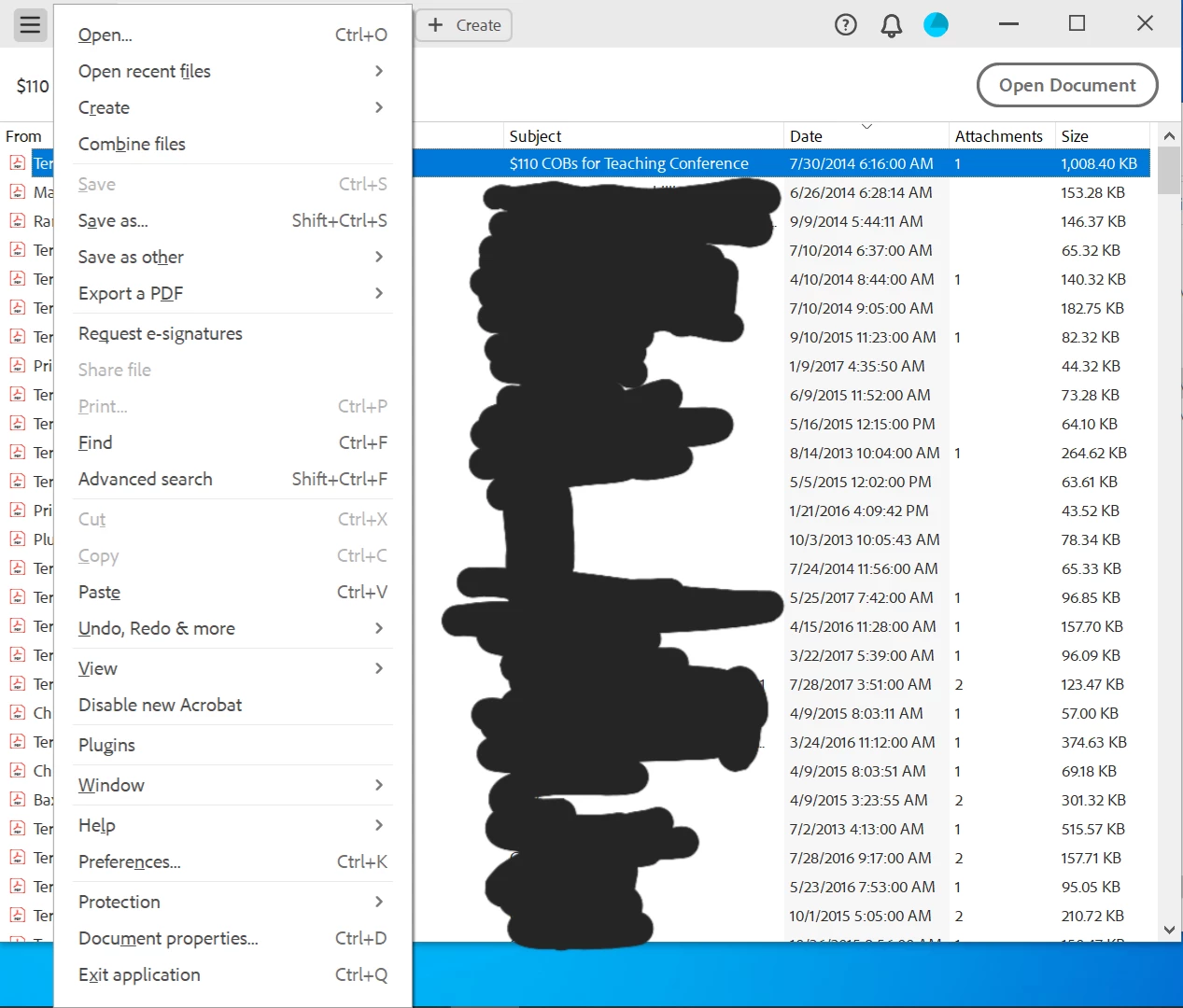1183x1008 pixels.
Task: Click the PDF icon in the Ra row
Action: click(x=18, y=221)
